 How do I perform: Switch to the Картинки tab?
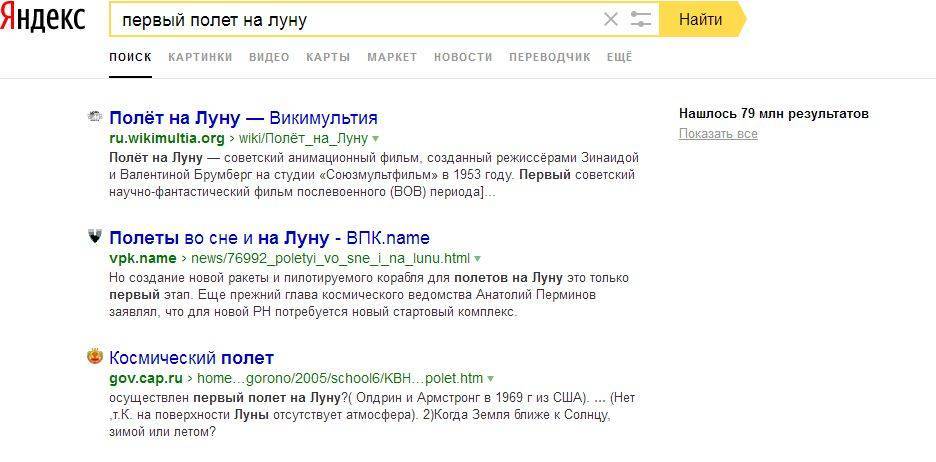coord(200,57)
